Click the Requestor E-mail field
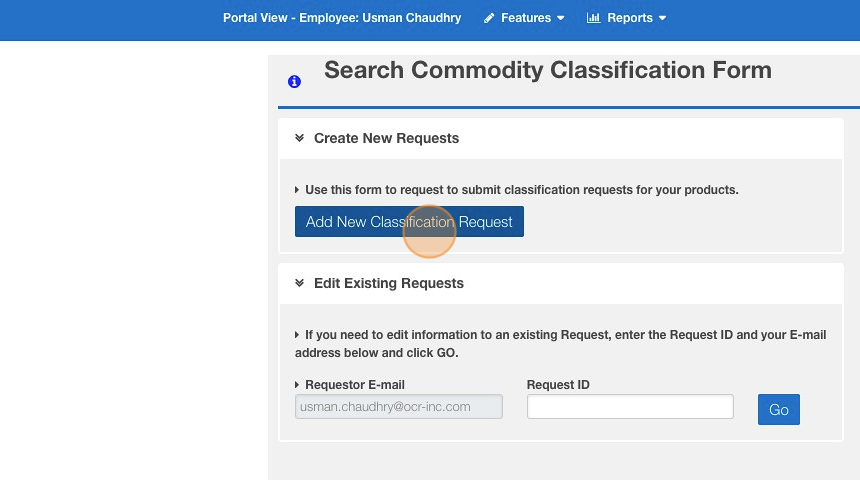This screenshot has height=480, width=860. [x=399, y=407]
